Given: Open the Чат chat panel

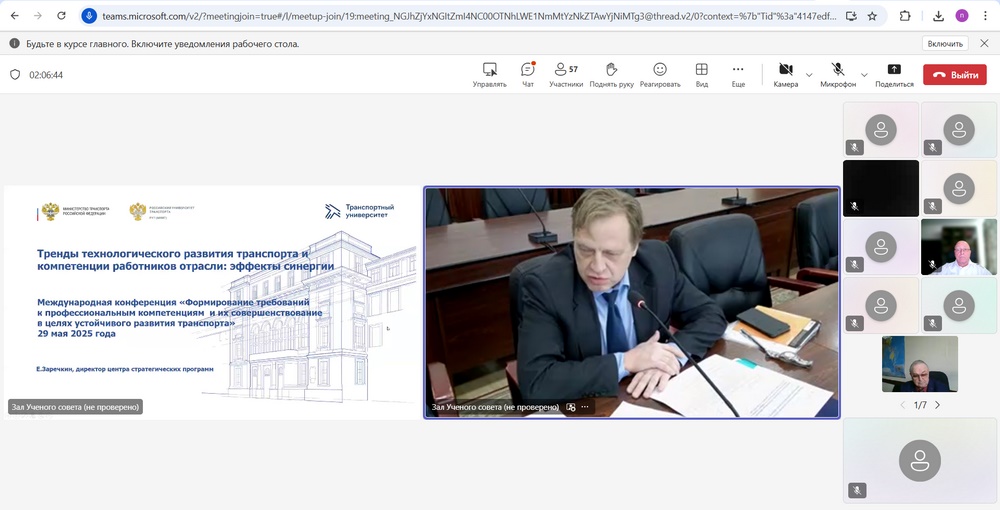Looking at the screenshot, I should point(527,75).
